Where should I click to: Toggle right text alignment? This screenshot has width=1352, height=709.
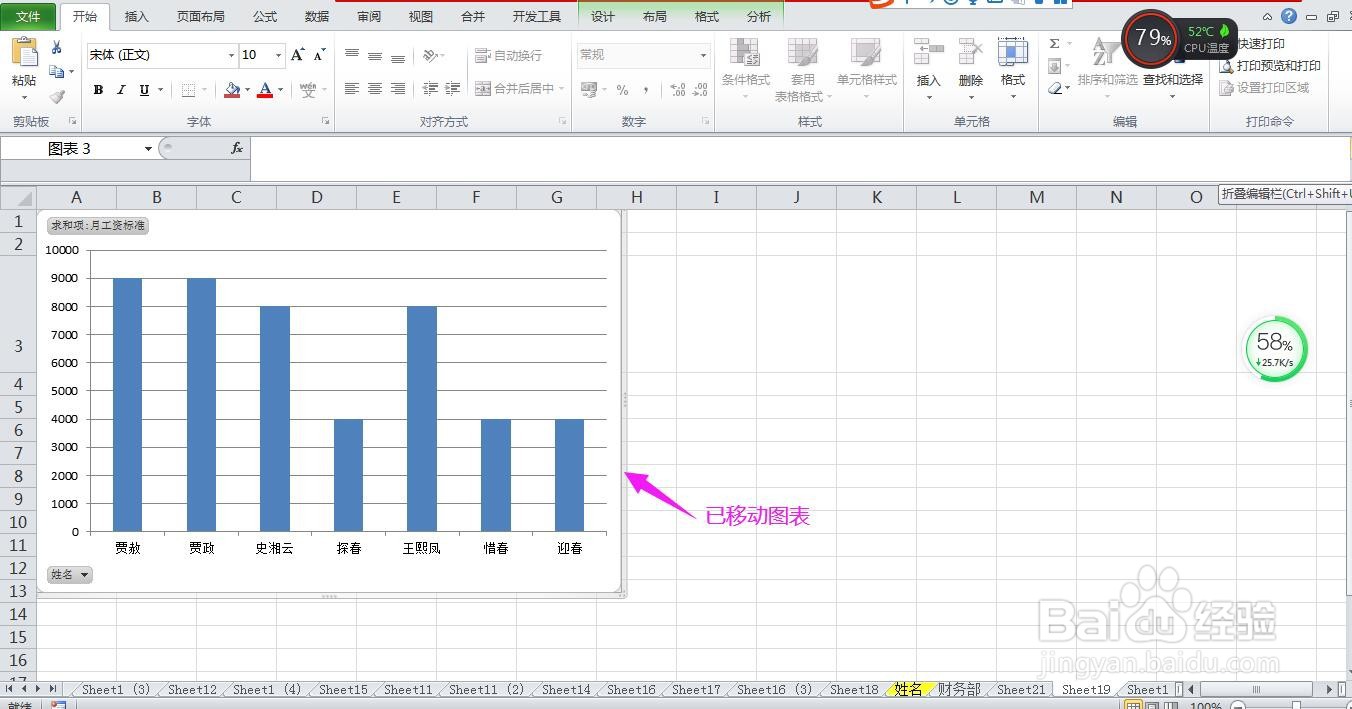398,89
